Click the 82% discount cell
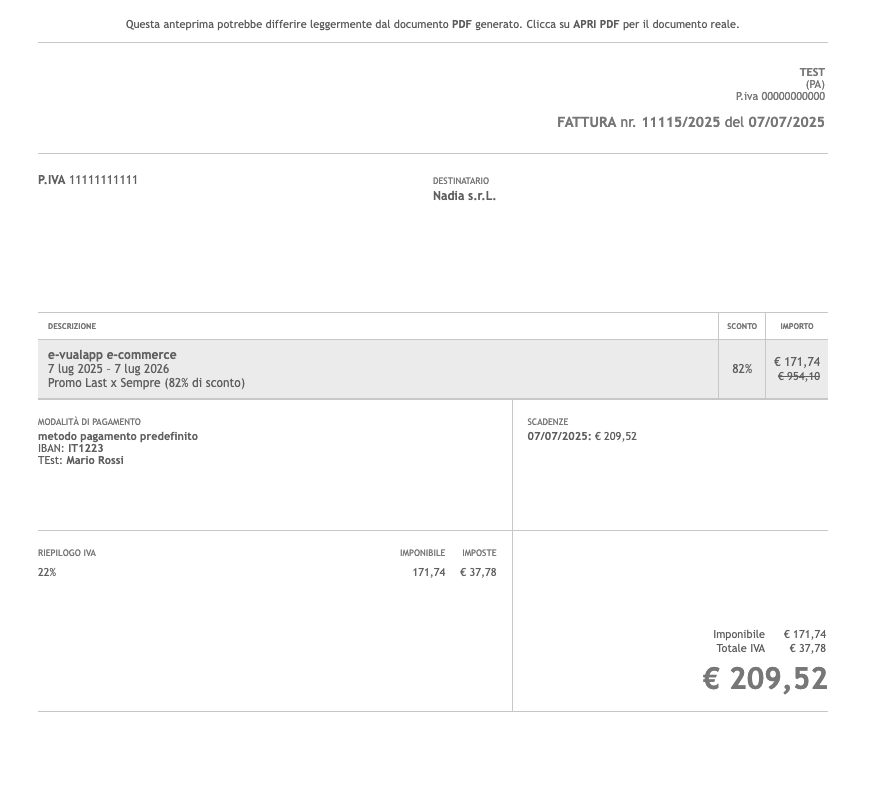The width and height of the screenshot is (889, 802). 742,369
